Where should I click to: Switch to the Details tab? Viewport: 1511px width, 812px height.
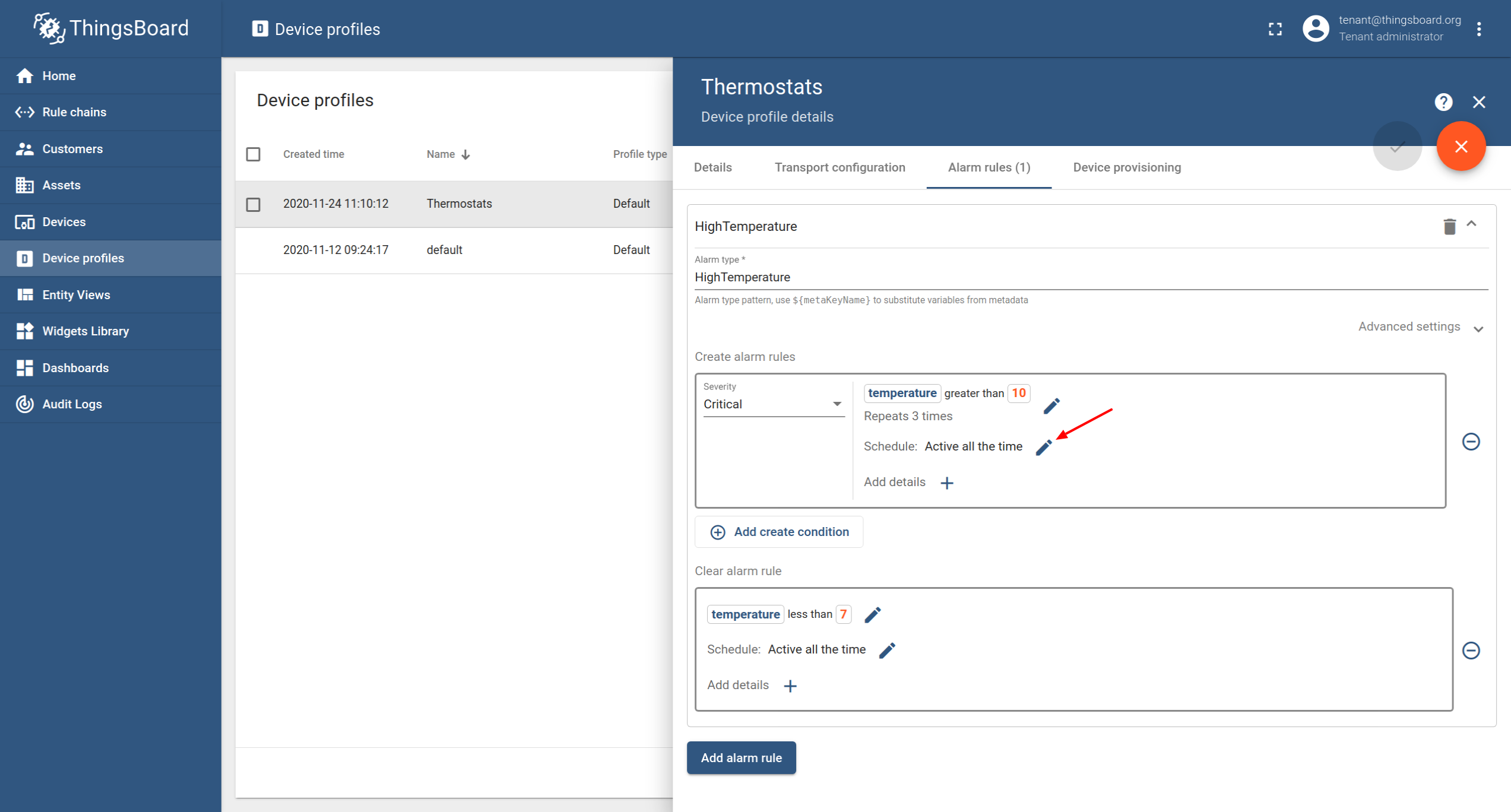[x=712, y=168]
